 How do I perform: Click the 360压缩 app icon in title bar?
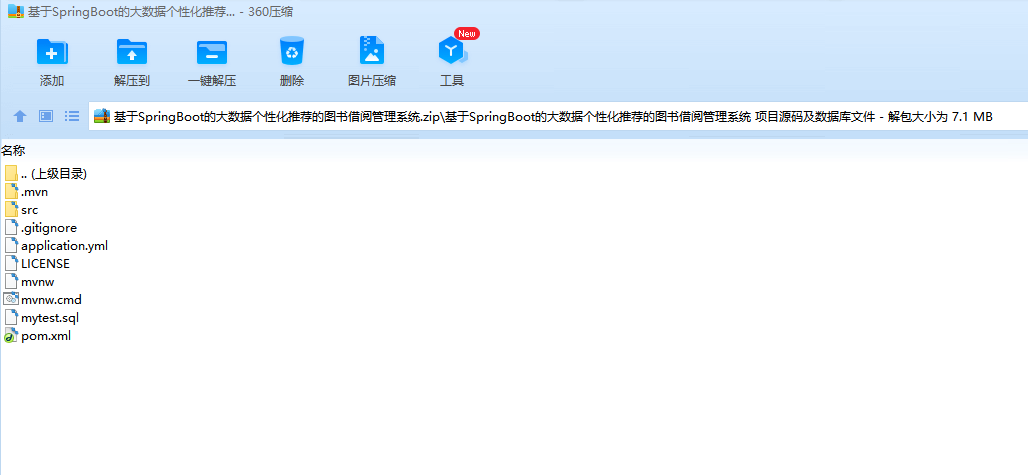coord(16,11)
